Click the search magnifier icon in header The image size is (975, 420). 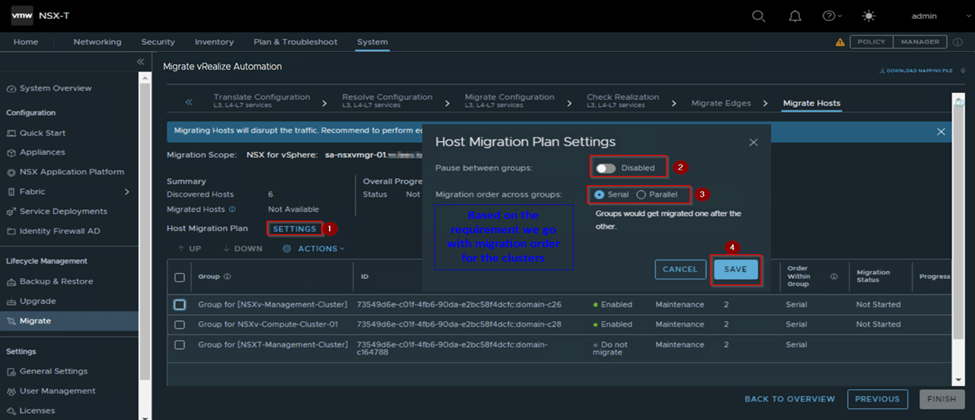coord(758,16)
